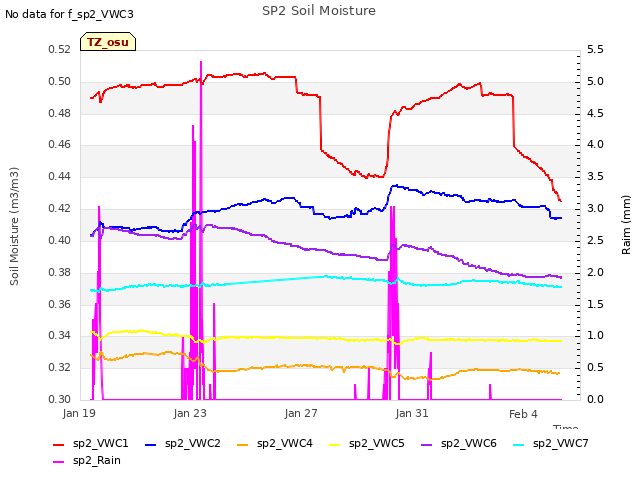Viewport: 640px width, 480px height.
Task: Click the 0.52 left axis value
Action: [x=60, y=50]
